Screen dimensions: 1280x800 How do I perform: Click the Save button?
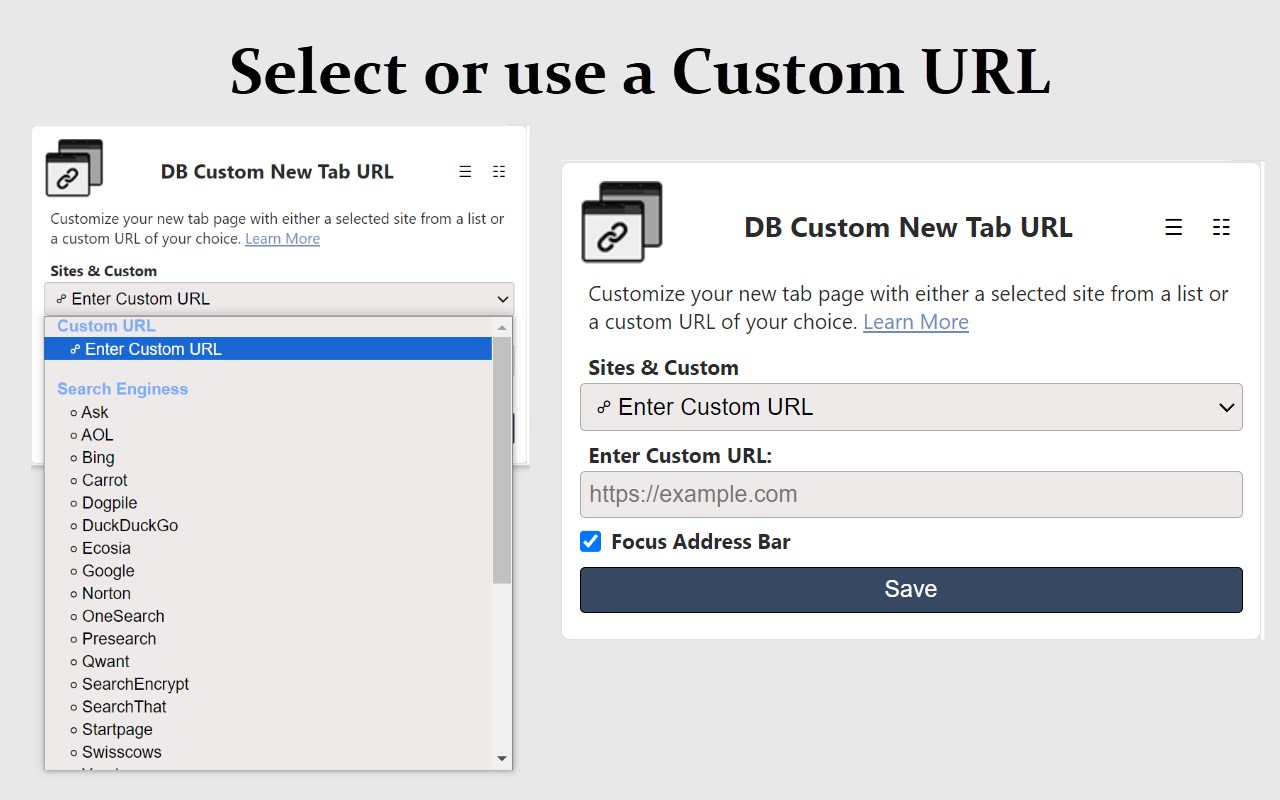[x=911, y=590]
